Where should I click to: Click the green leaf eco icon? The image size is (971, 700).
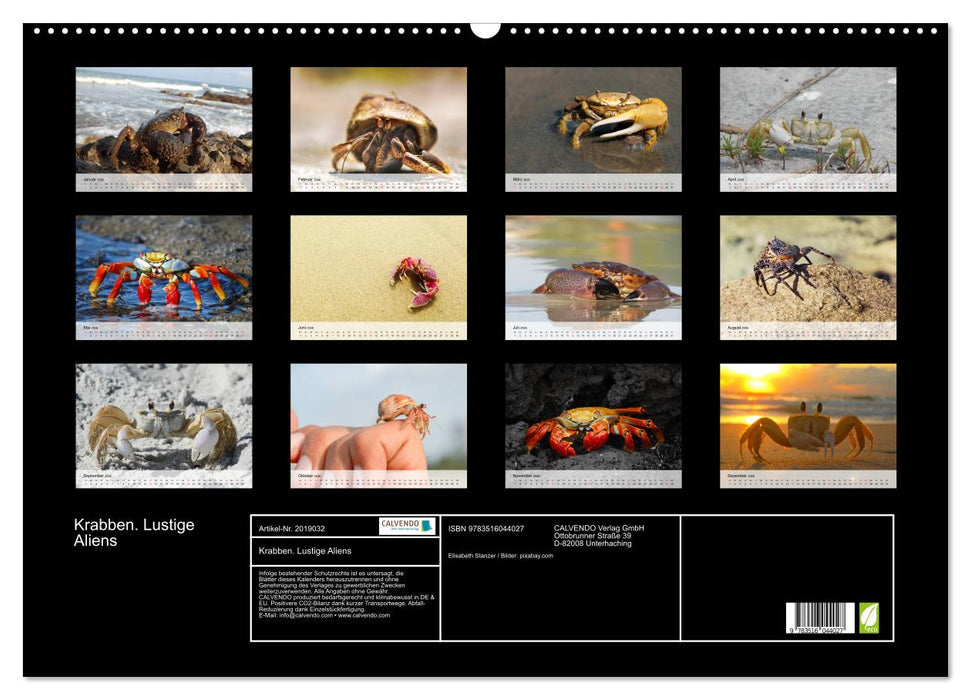869,618
